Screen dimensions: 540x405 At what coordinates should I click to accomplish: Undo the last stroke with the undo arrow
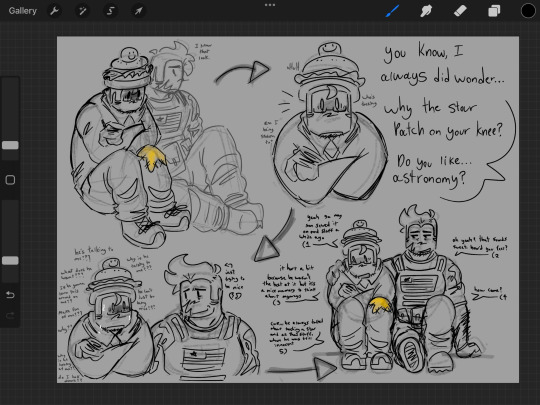point(10,295)
